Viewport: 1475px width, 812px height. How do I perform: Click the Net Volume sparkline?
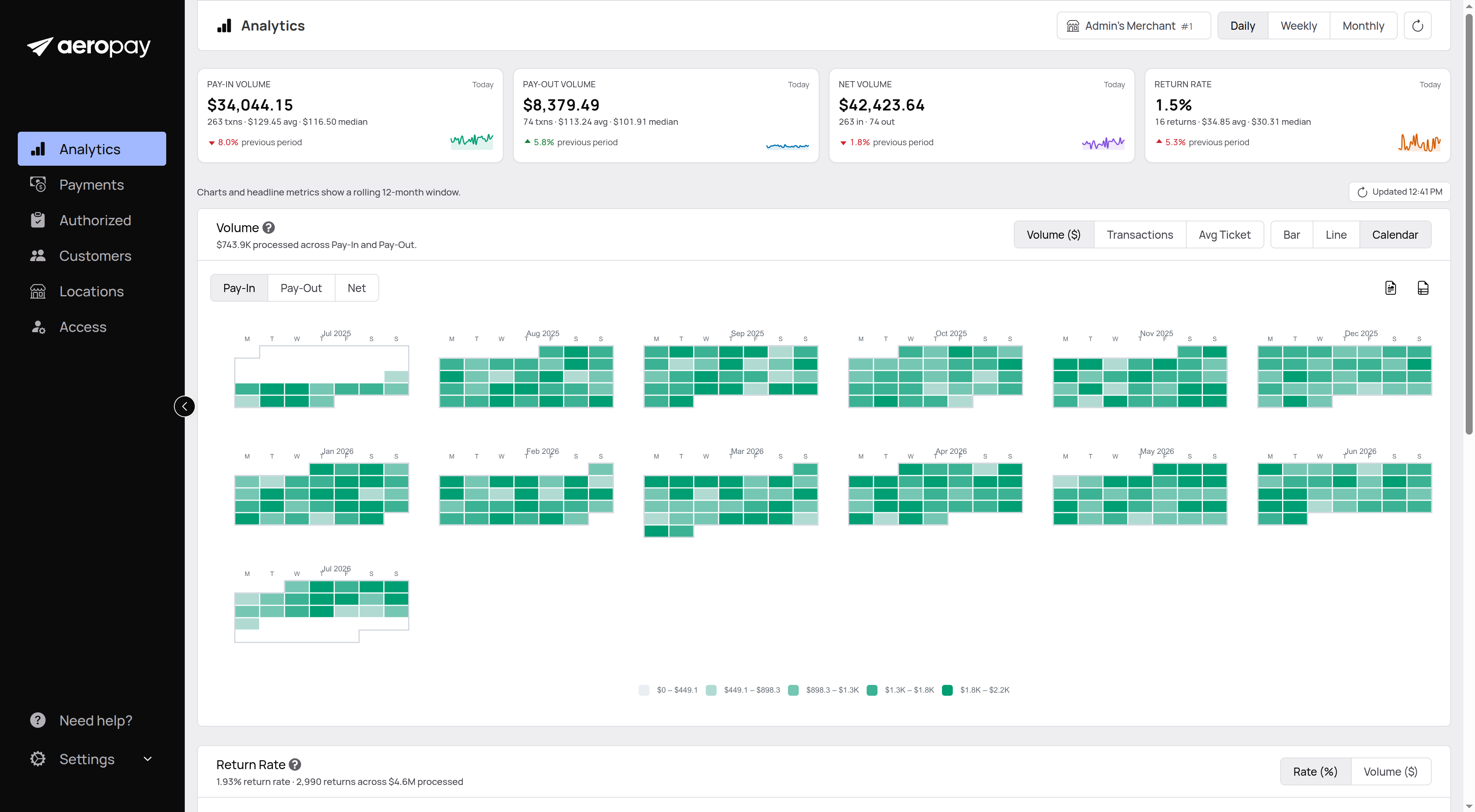click(x=1104, y=143)
